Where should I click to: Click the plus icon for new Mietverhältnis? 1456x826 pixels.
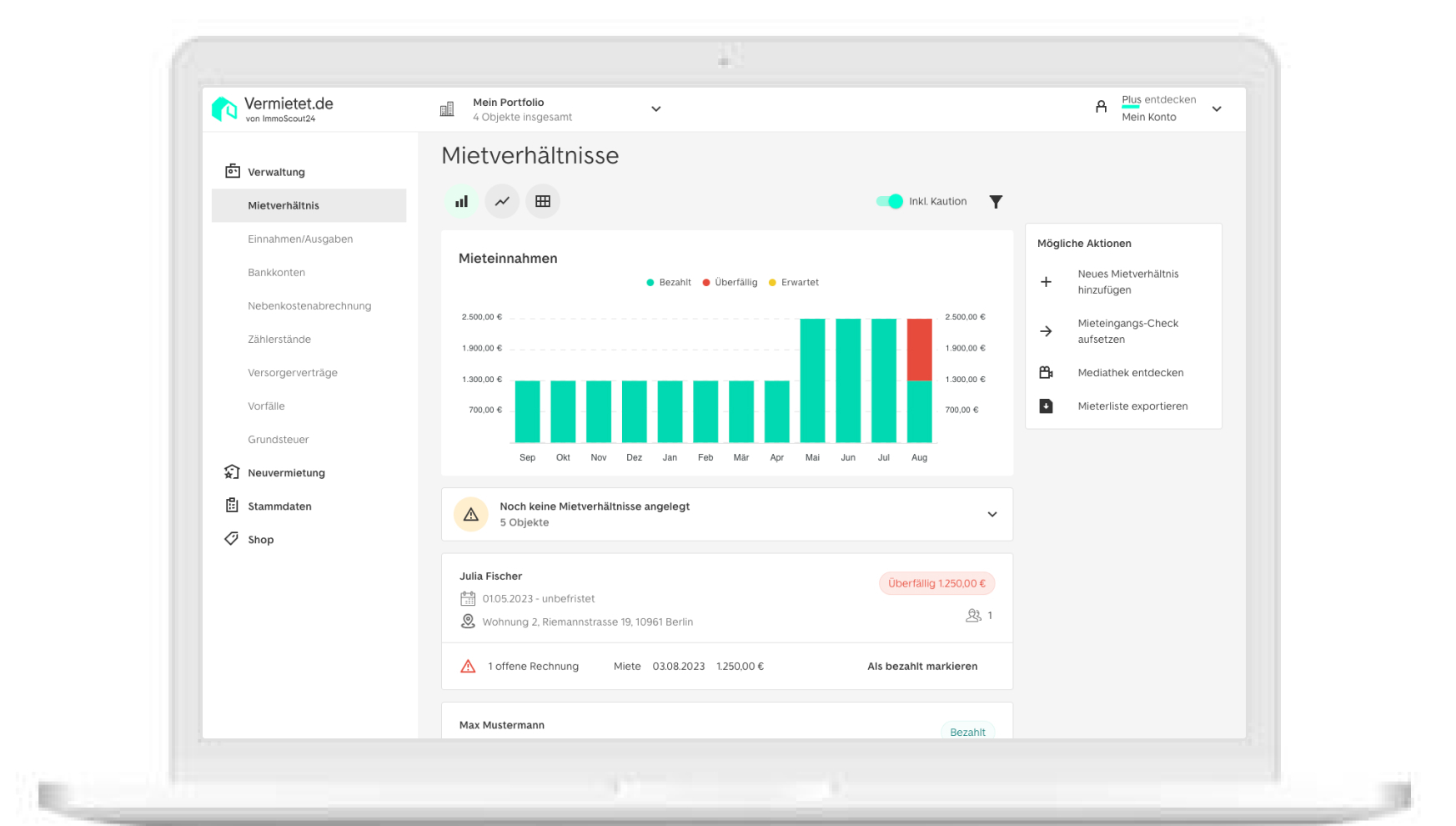[1046, 282]
